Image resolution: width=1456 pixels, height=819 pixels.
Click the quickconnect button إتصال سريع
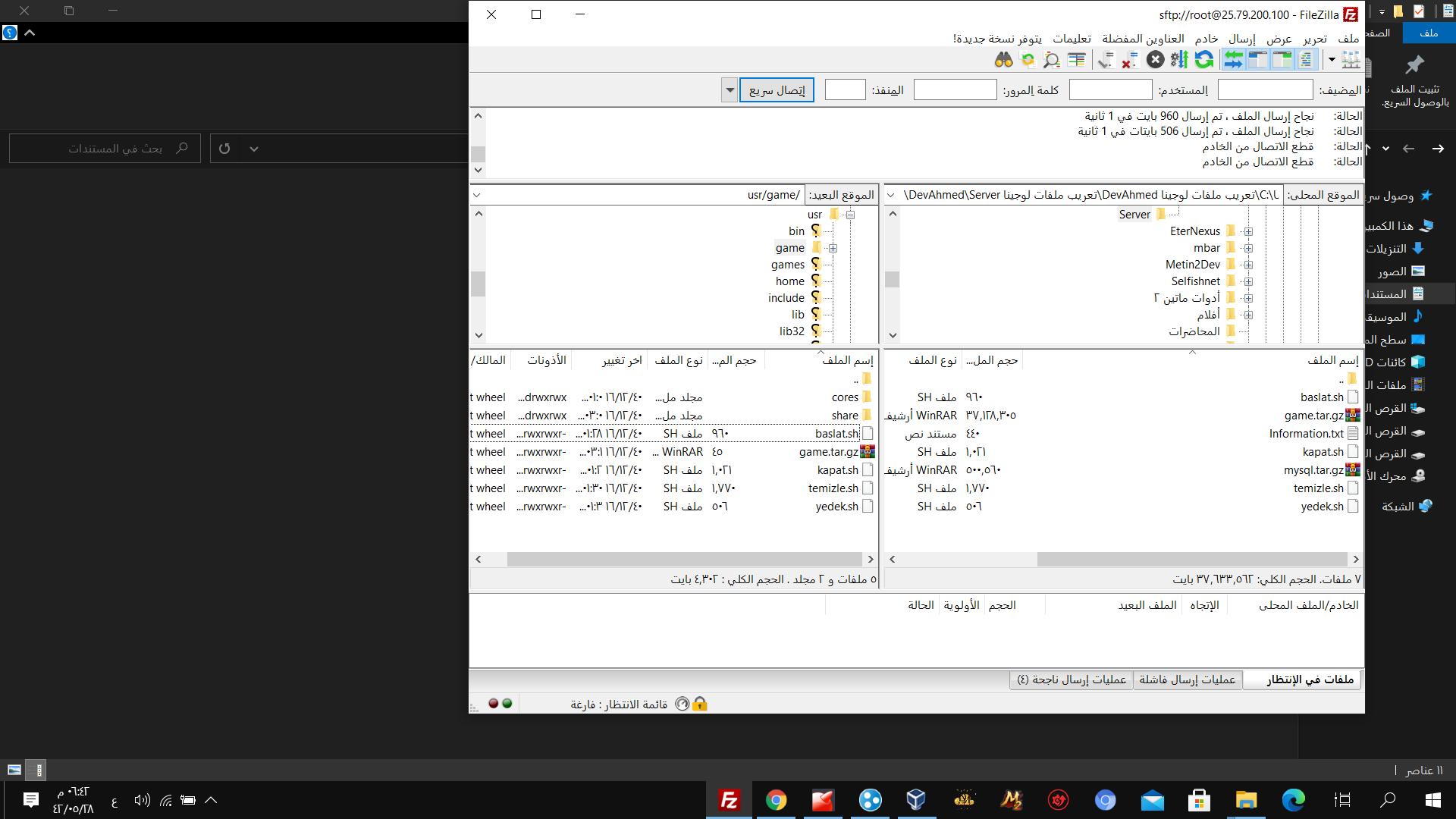[777, 90]
